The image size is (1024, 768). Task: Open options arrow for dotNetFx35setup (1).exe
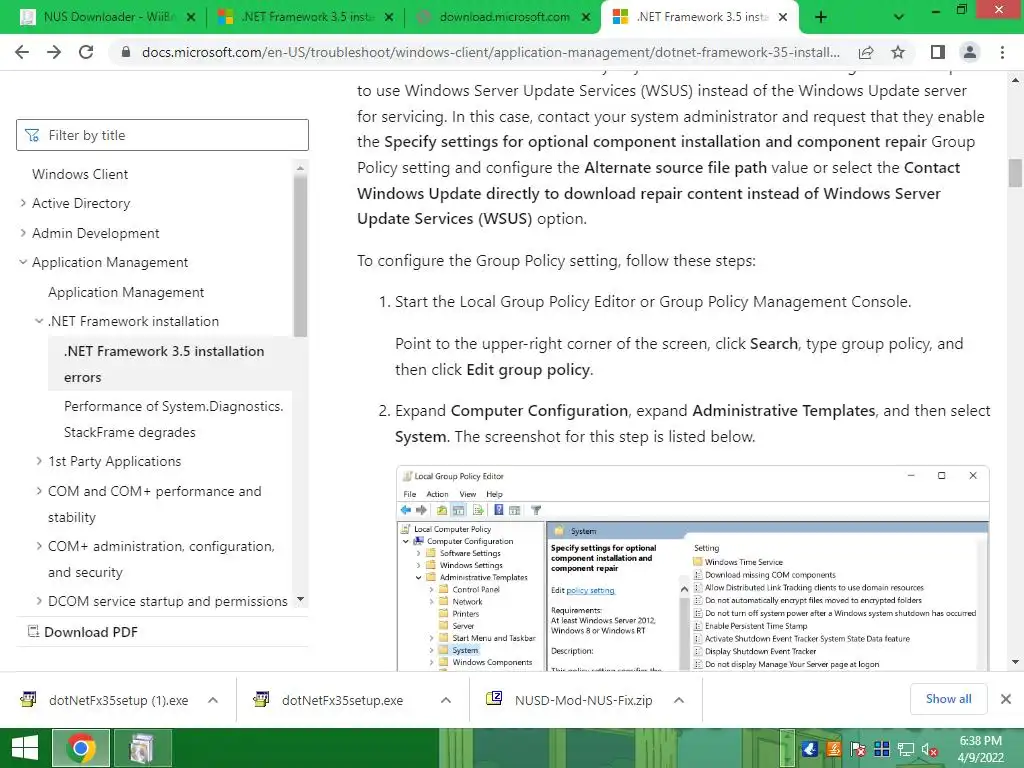tap(213, 700)
